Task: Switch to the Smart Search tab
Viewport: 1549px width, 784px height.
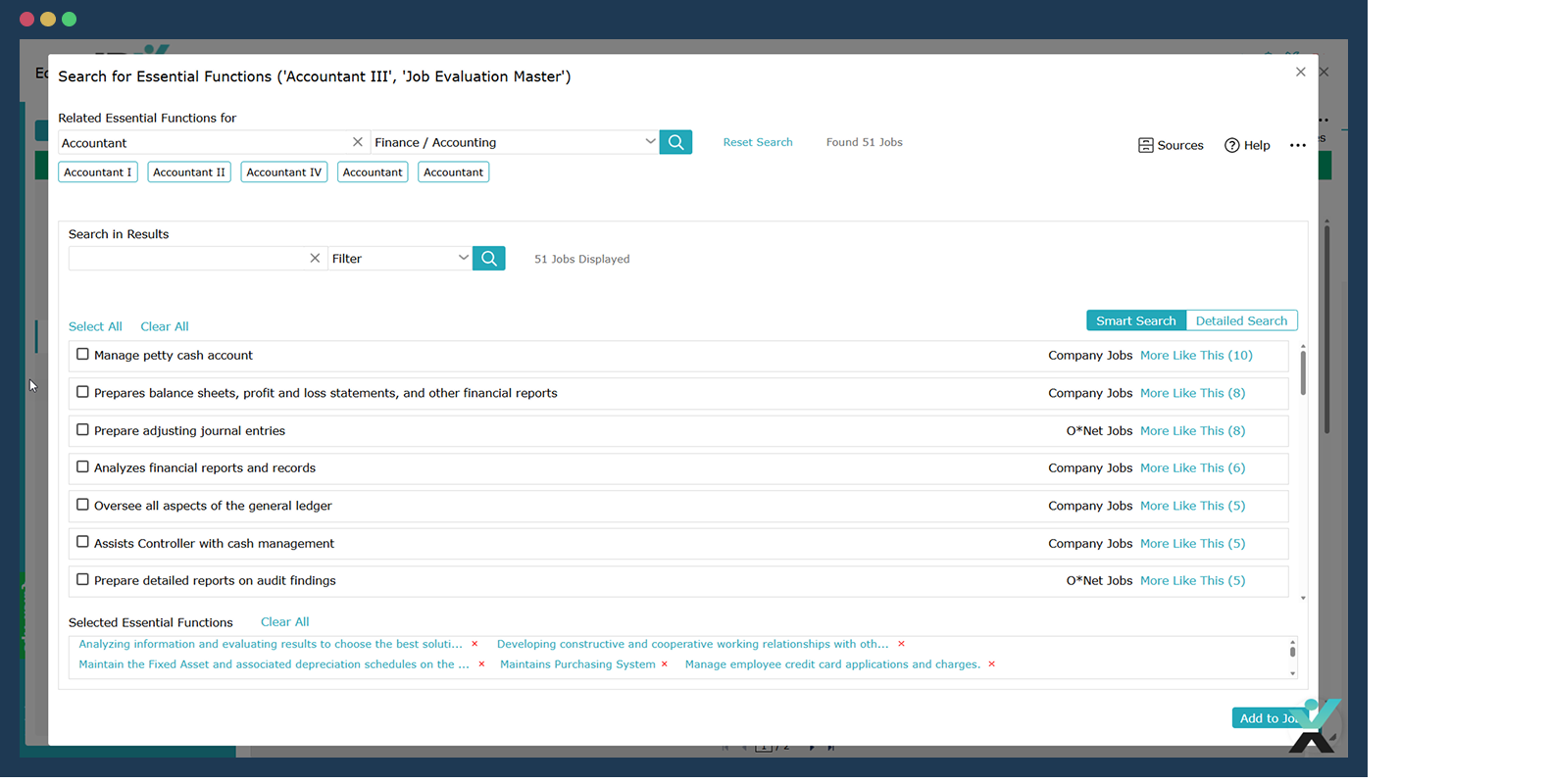Action: (x=1135, y=320)
